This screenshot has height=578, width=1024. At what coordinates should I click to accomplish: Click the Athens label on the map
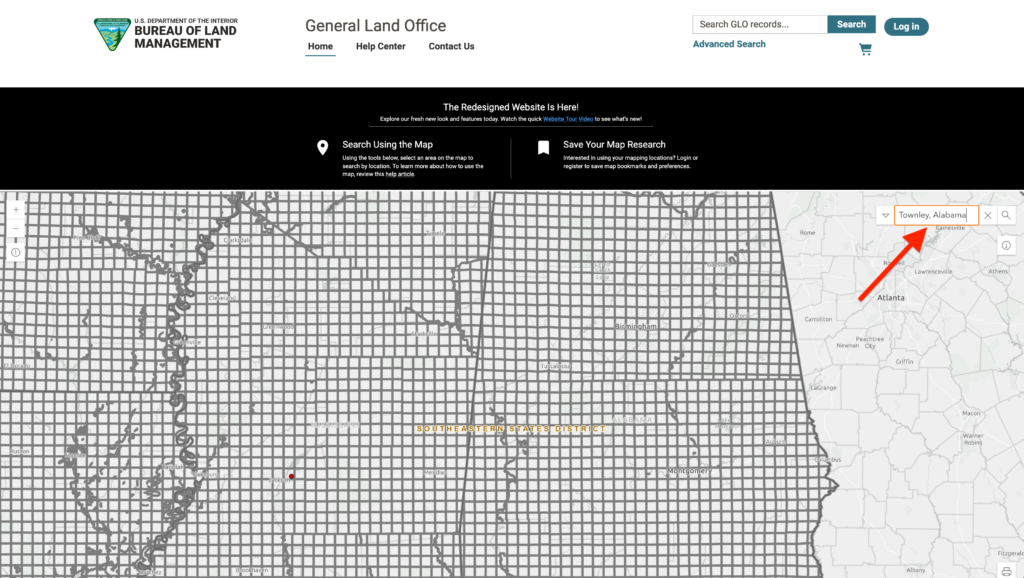[998, 271]
